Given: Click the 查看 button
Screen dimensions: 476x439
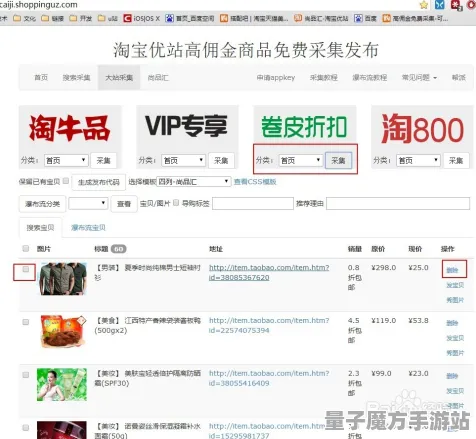Looking at the screenshot, I should click(x=124, y=204).
